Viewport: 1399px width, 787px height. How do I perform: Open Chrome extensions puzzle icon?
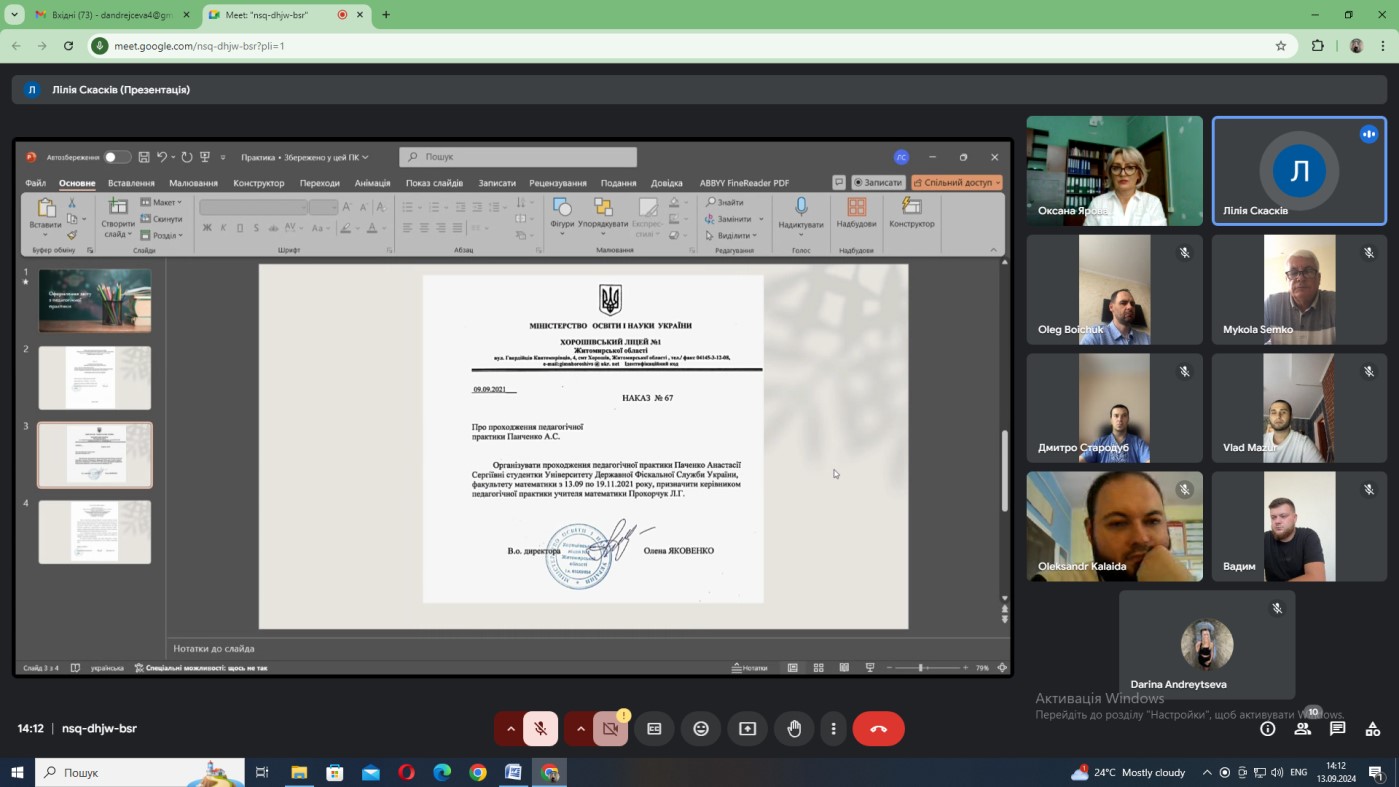pyautogui.click(x=1317, y=45)
